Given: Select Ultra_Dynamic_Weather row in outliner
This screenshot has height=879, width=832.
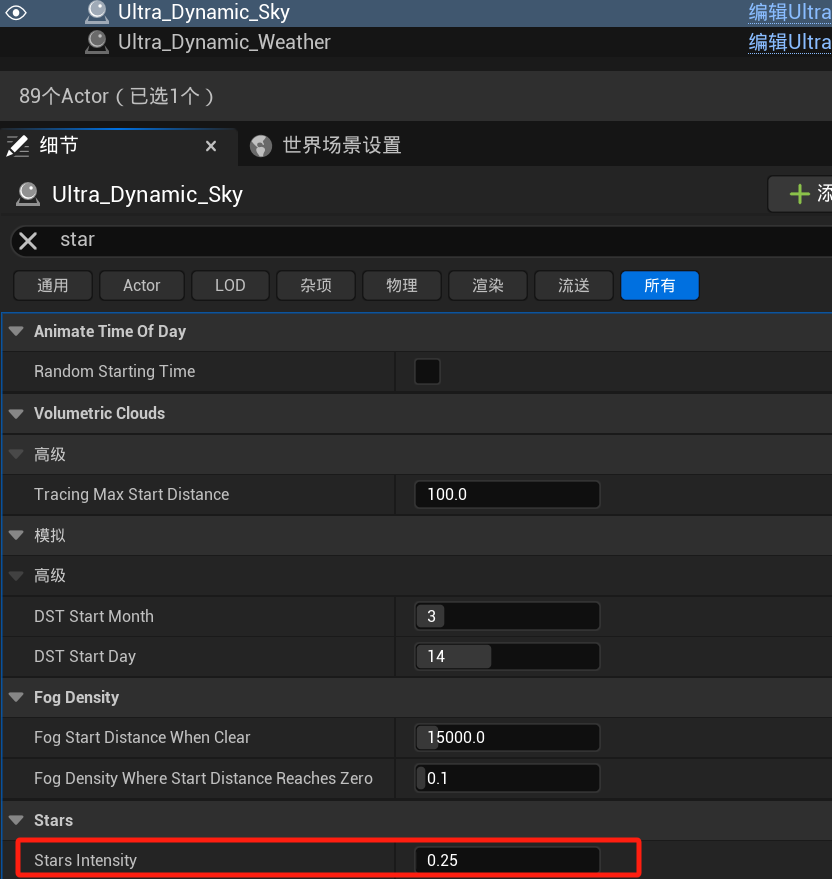Looking at the screenshot, I should click(x=416, y=42).
